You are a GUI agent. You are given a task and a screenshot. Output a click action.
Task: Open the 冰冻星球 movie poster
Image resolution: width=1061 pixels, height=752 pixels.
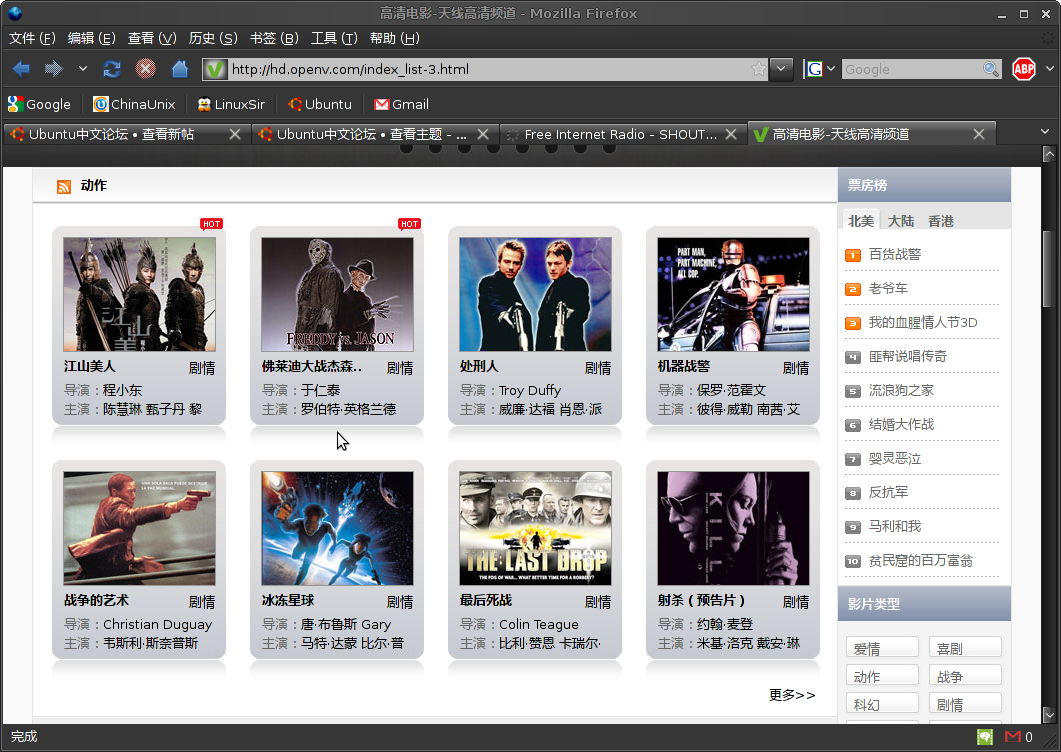(x=337, y=528)
